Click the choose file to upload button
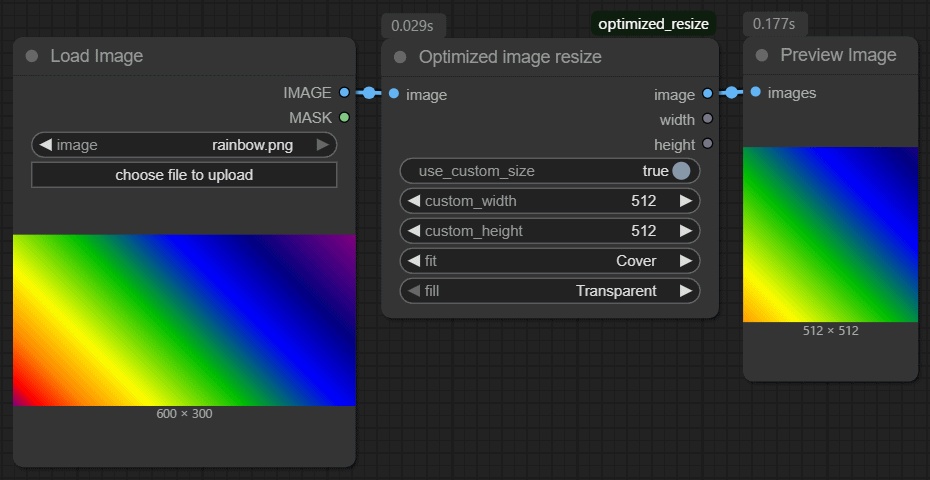Screen dimensions: 930x480 coord(184,175)
